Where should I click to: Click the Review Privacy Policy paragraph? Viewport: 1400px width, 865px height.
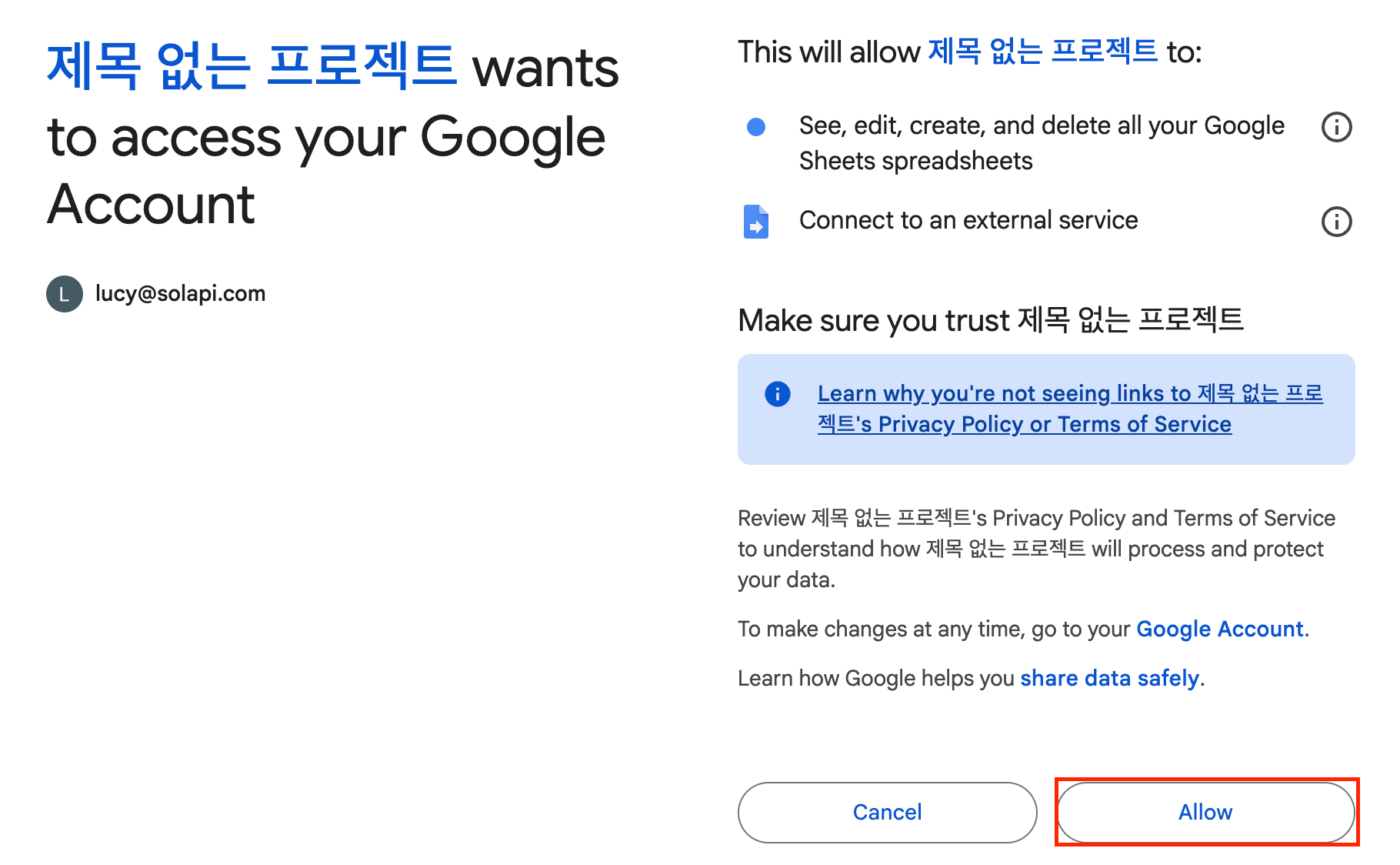coord(1036,549)
